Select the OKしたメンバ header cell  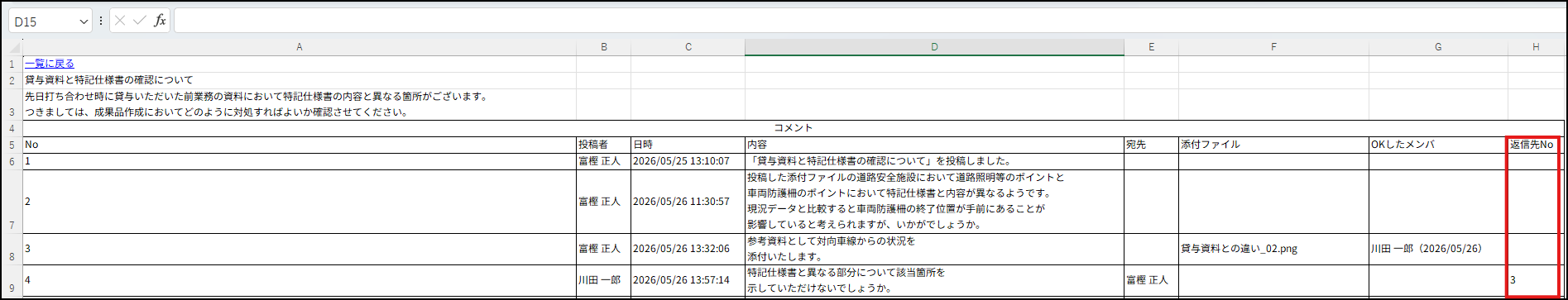click(1438, 145)
